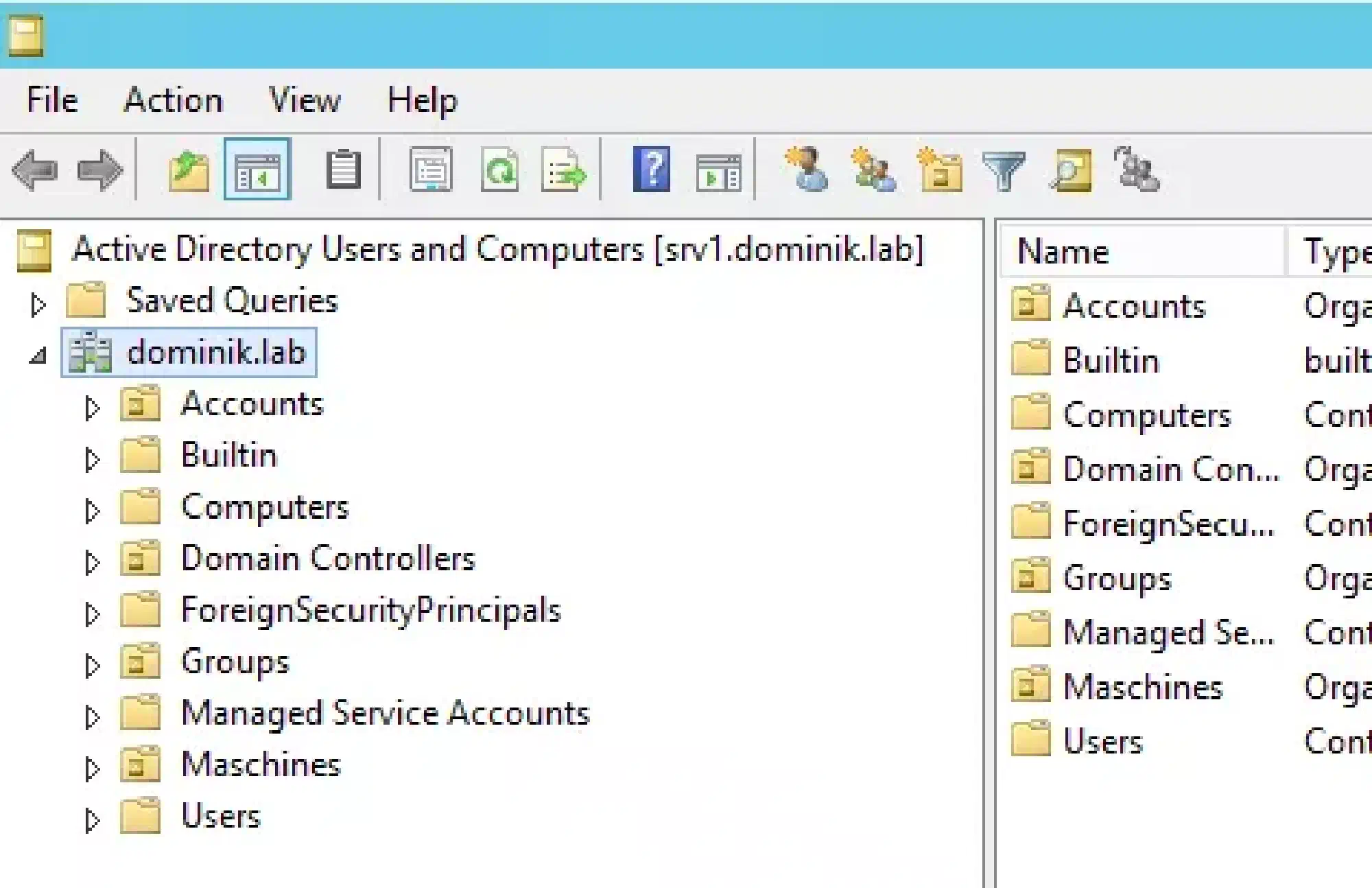Image resolution: width=1372 pixels, height=888 pixels.
Task: Click the Forward arrow toolbar icon
Action: pos(100,170)
